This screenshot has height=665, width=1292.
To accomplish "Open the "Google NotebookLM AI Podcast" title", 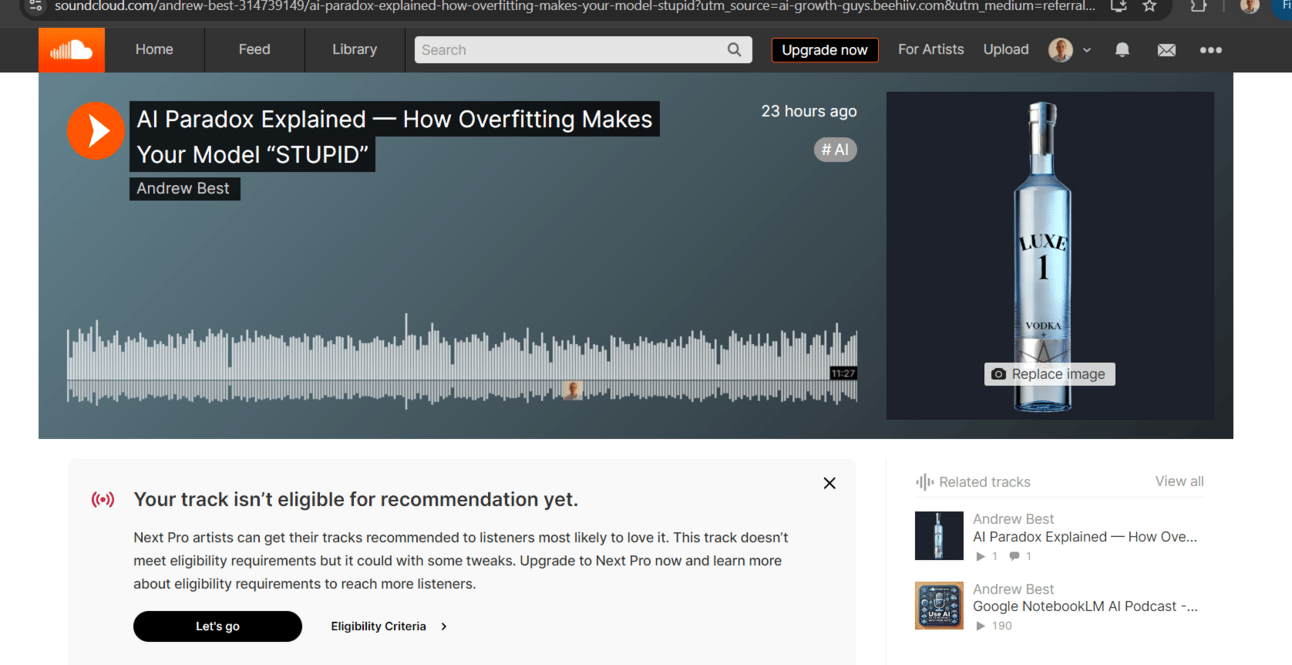I will click(1085, 606).
